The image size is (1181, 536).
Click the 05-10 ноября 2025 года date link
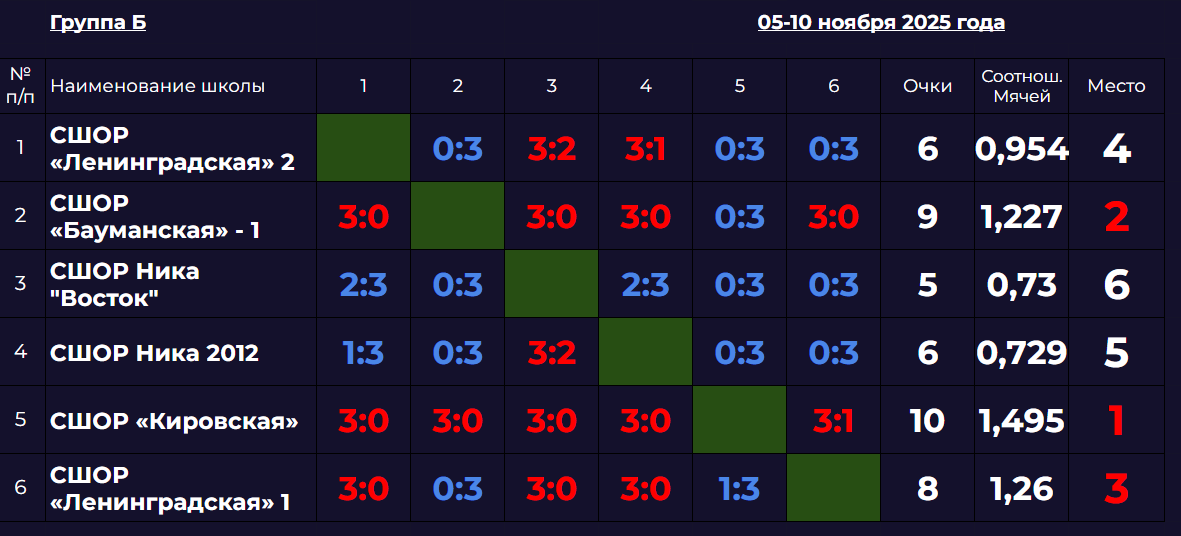[881, 22]
